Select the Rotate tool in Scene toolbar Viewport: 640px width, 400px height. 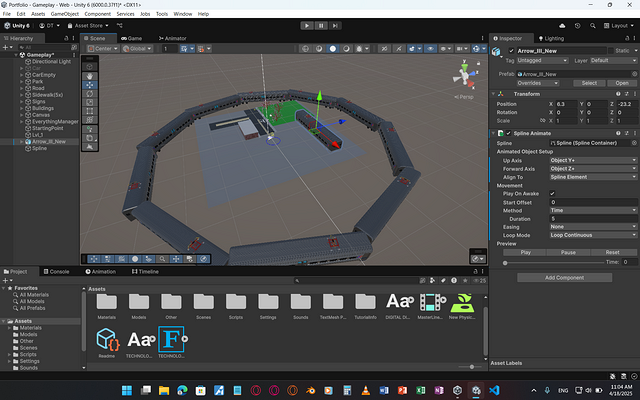(90, 93)
